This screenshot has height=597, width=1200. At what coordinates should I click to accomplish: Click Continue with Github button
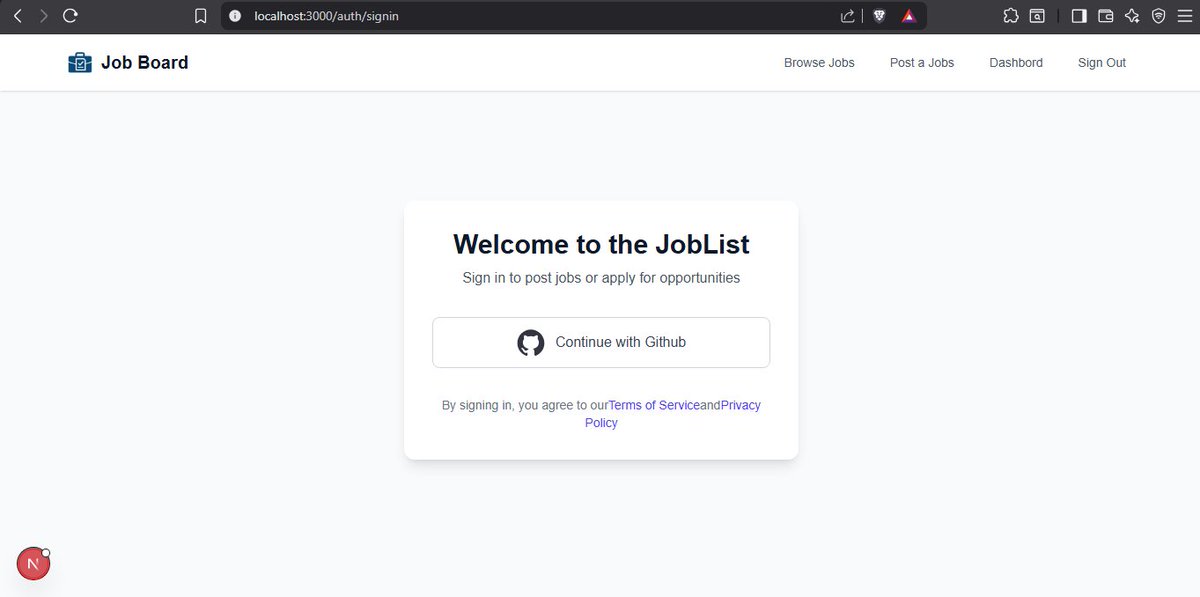click(601, 342)
